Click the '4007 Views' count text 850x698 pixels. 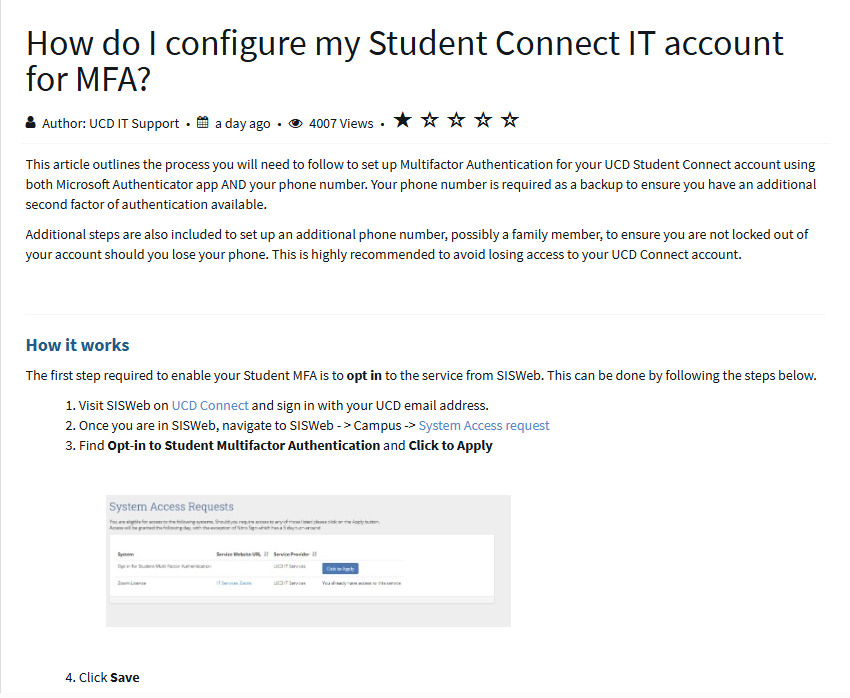tap(341, 123)
